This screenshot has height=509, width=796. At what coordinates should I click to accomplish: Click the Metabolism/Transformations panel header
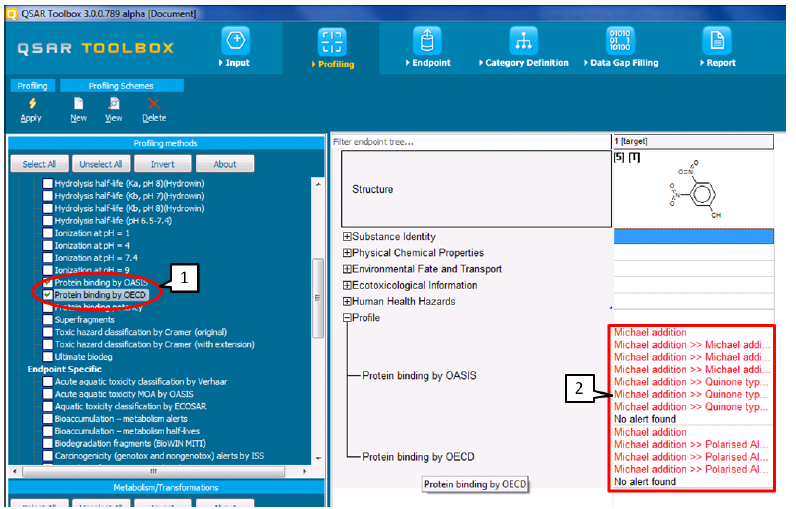pos(166,488)
